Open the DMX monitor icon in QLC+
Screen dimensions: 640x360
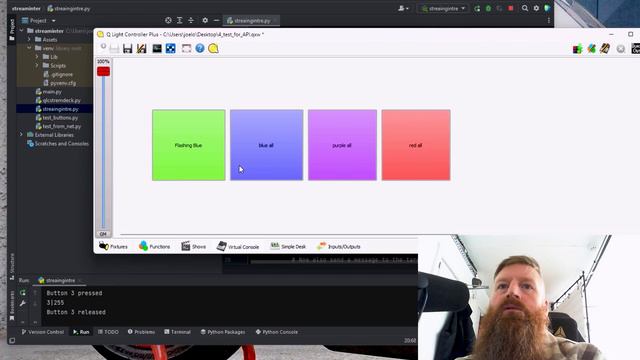[157, 49]
